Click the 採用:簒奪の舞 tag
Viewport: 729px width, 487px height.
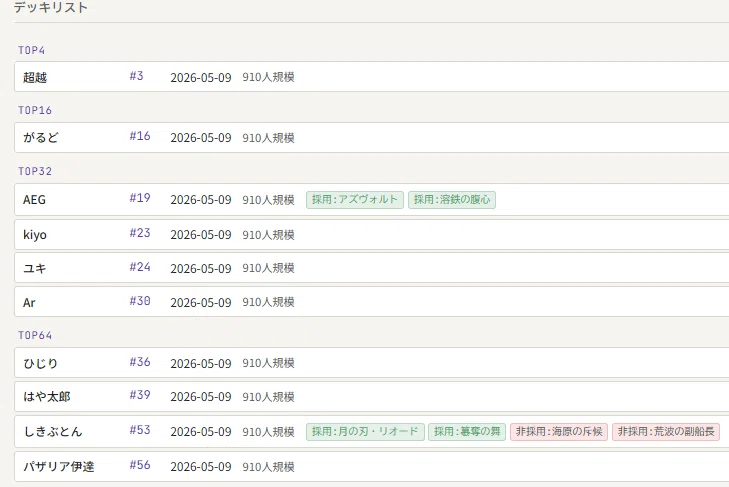[467, 432]
